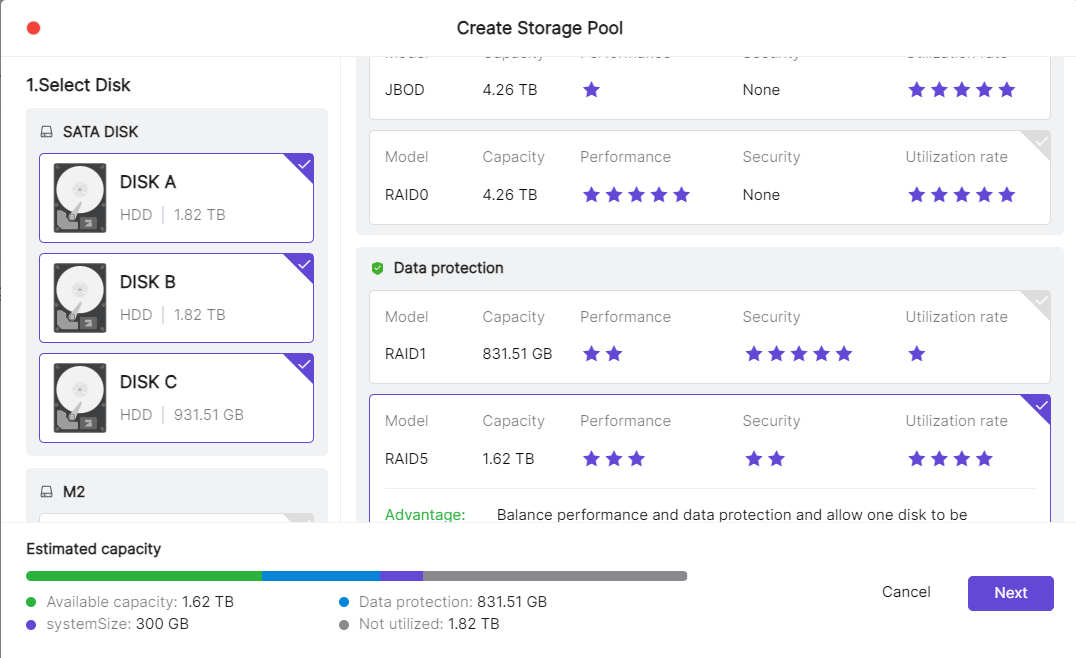Click the DISK C hard drive icon

80,397
